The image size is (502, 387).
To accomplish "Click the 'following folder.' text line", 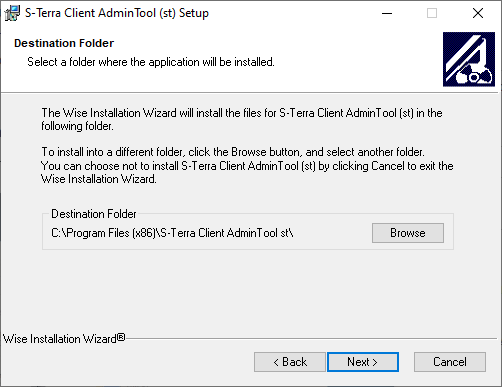I will pos(77,126).
